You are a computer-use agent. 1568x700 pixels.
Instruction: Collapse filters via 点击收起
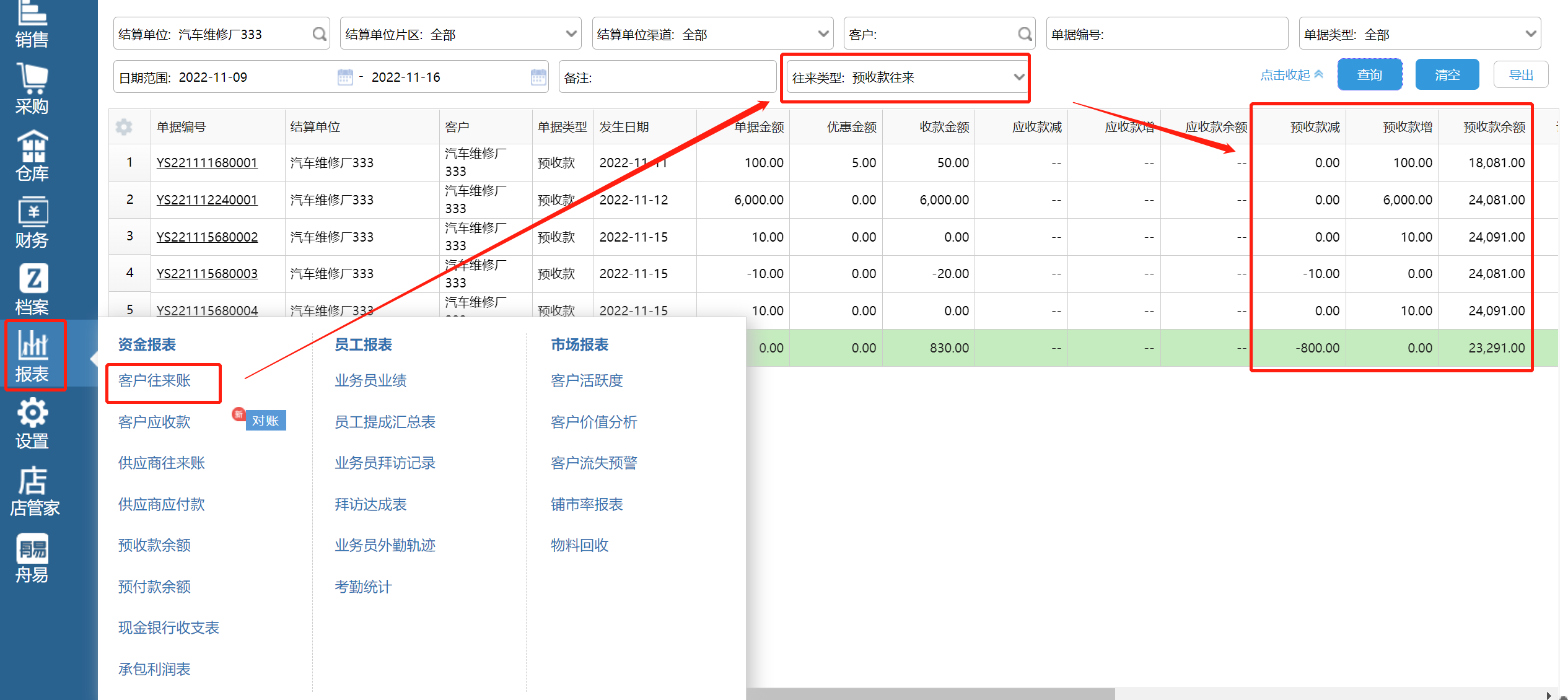[1292, 75]
